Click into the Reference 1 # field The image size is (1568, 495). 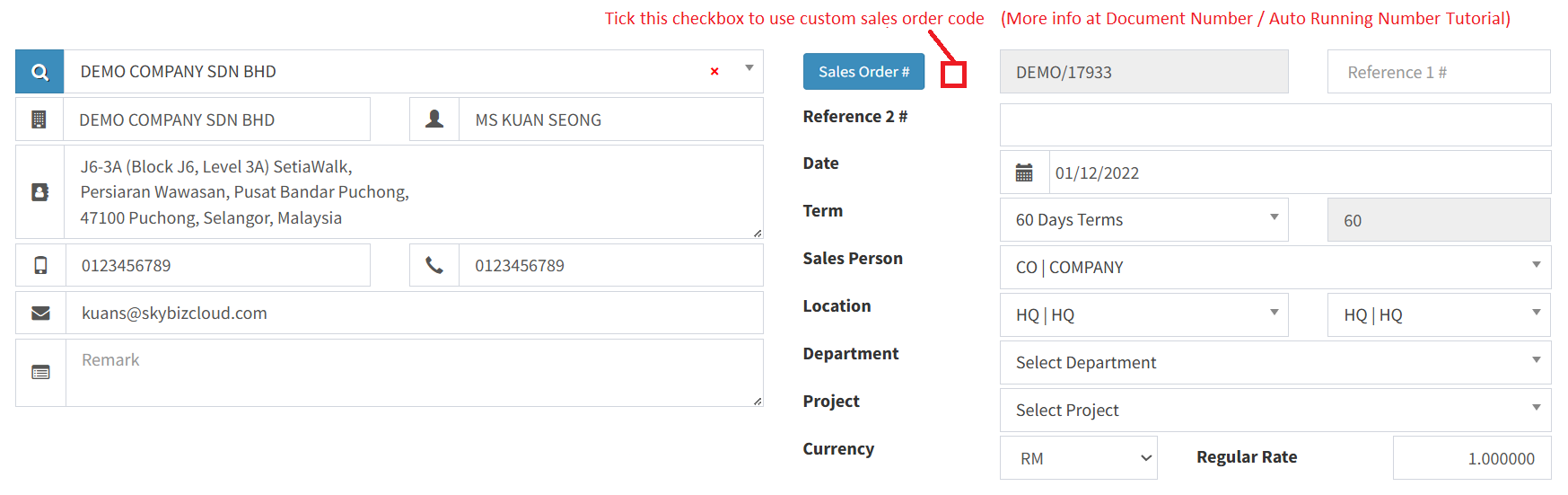coord(1438,72)
